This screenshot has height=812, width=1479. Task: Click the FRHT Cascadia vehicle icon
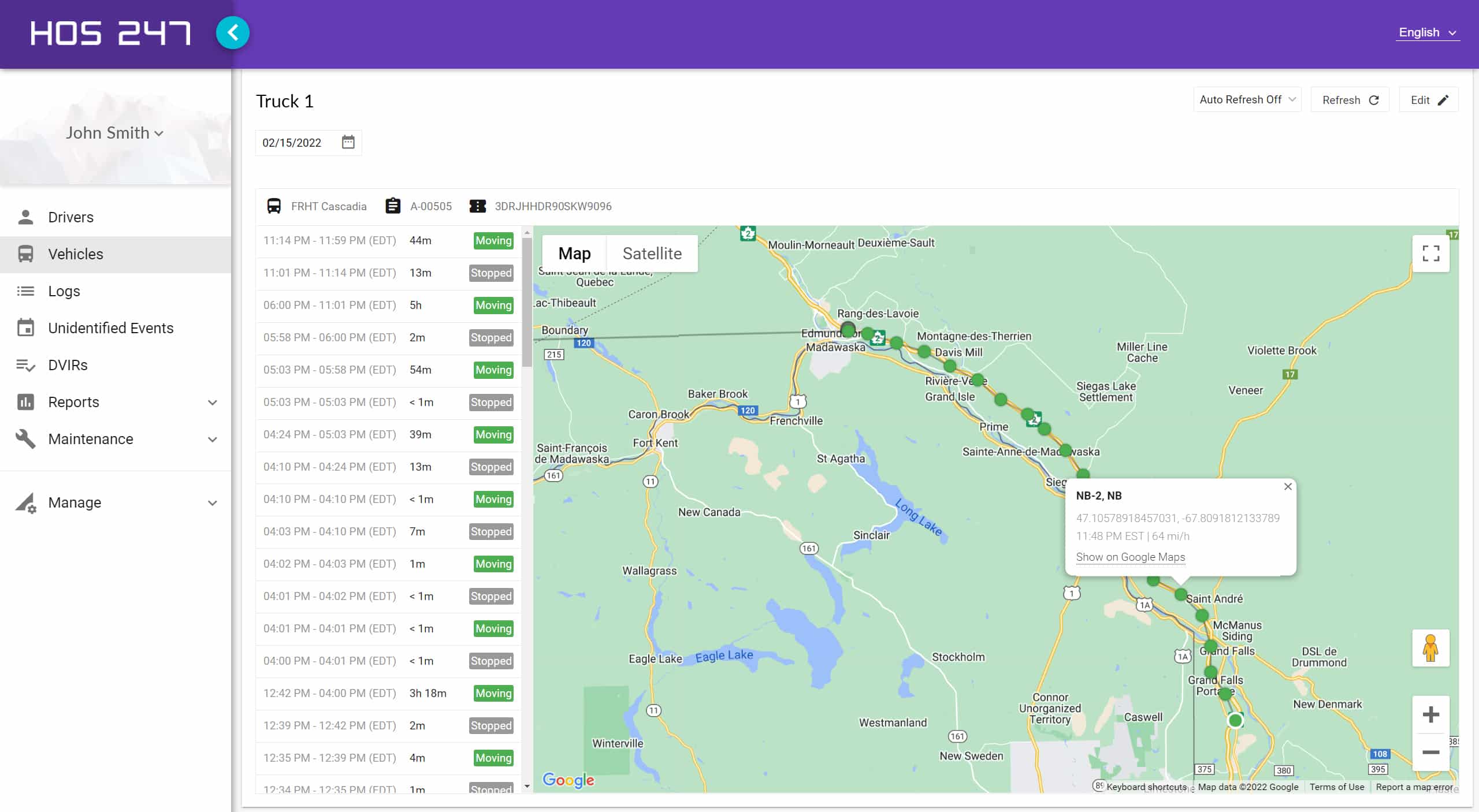[274, 206]
